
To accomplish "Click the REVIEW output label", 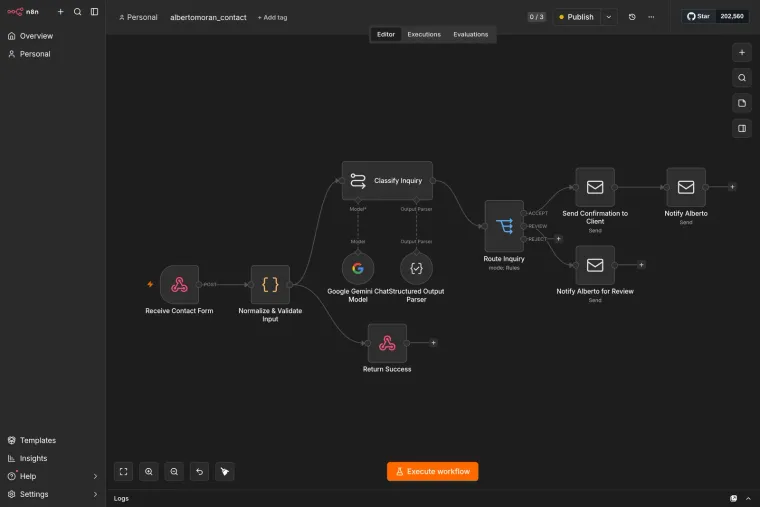I will click(x=538, y=226).
